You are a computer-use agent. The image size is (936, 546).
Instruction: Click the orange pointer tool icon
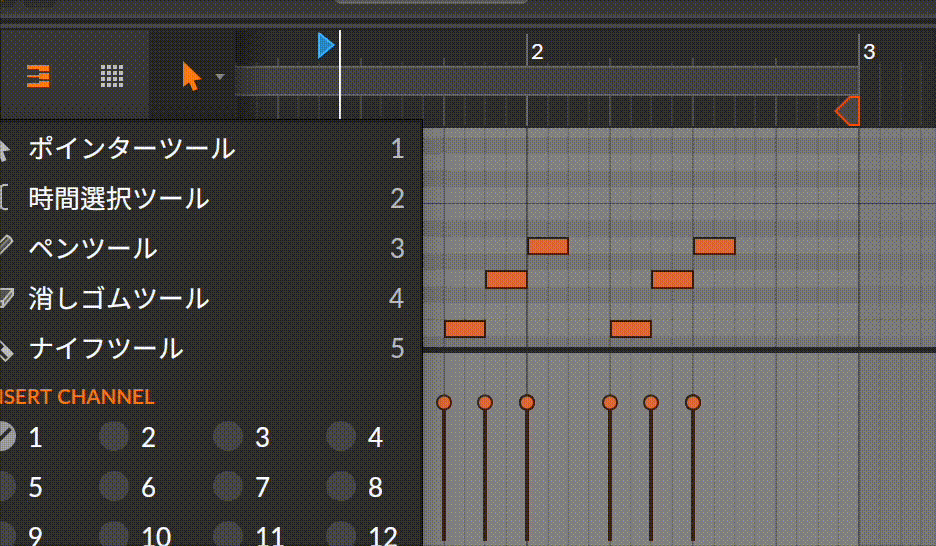(191, 77)
